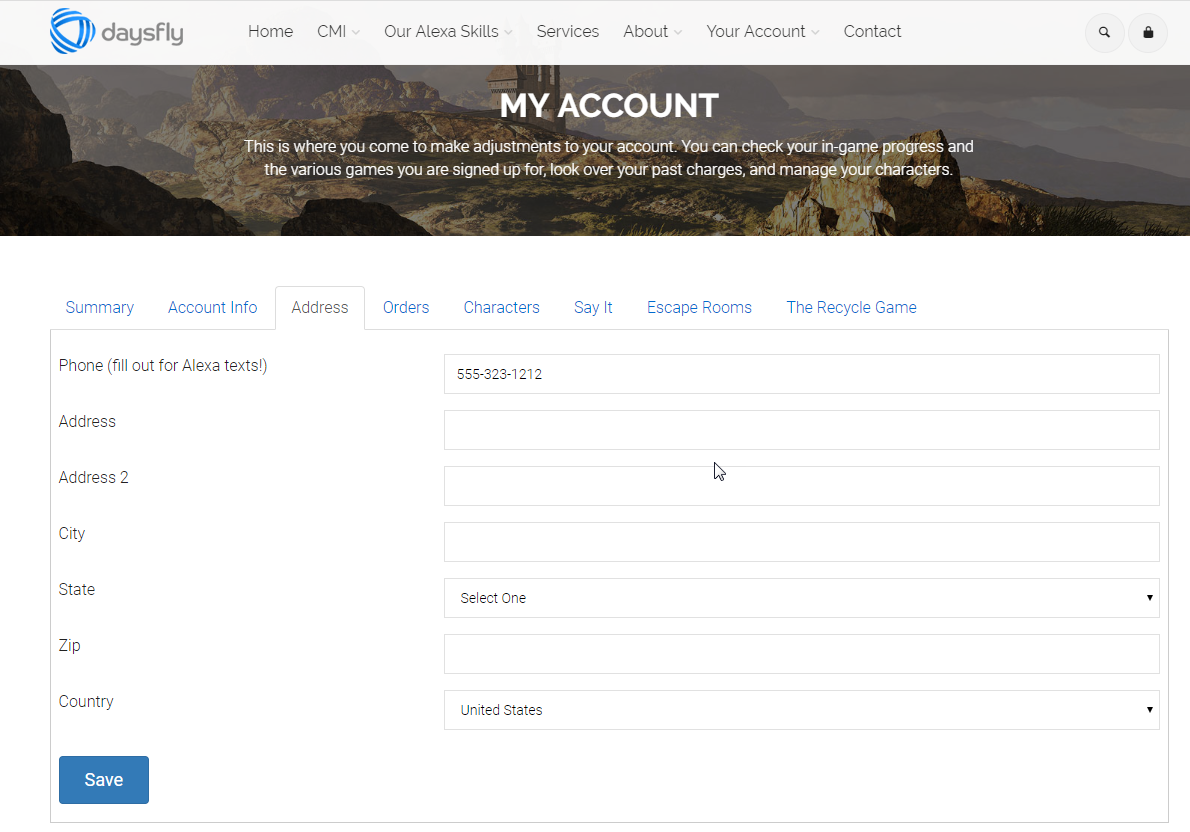
Task: Click the 'City' field label
Action: [x=71, y=534]
